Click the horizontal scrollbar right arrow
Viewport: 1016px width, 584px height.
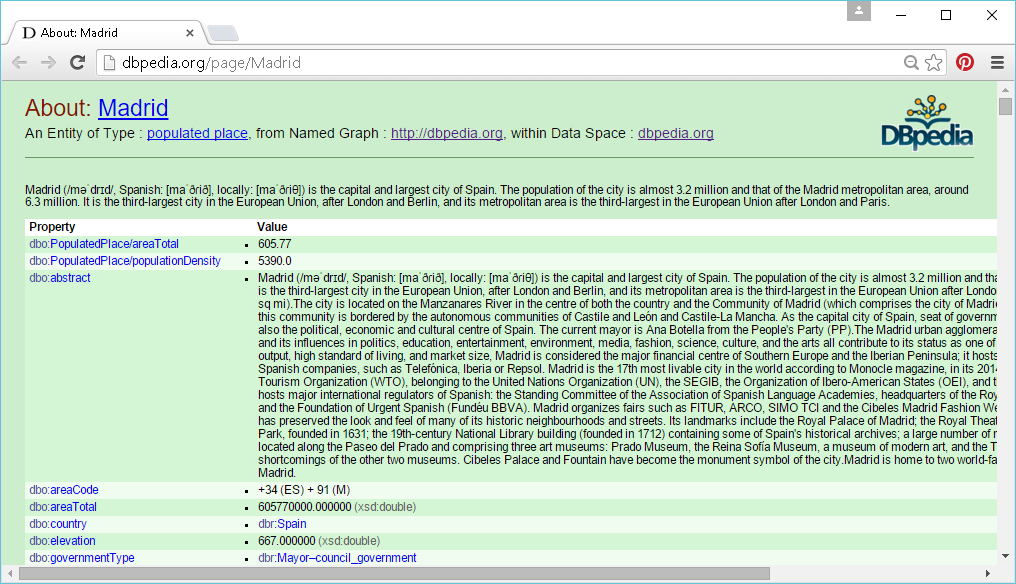(x=987, y=574)
